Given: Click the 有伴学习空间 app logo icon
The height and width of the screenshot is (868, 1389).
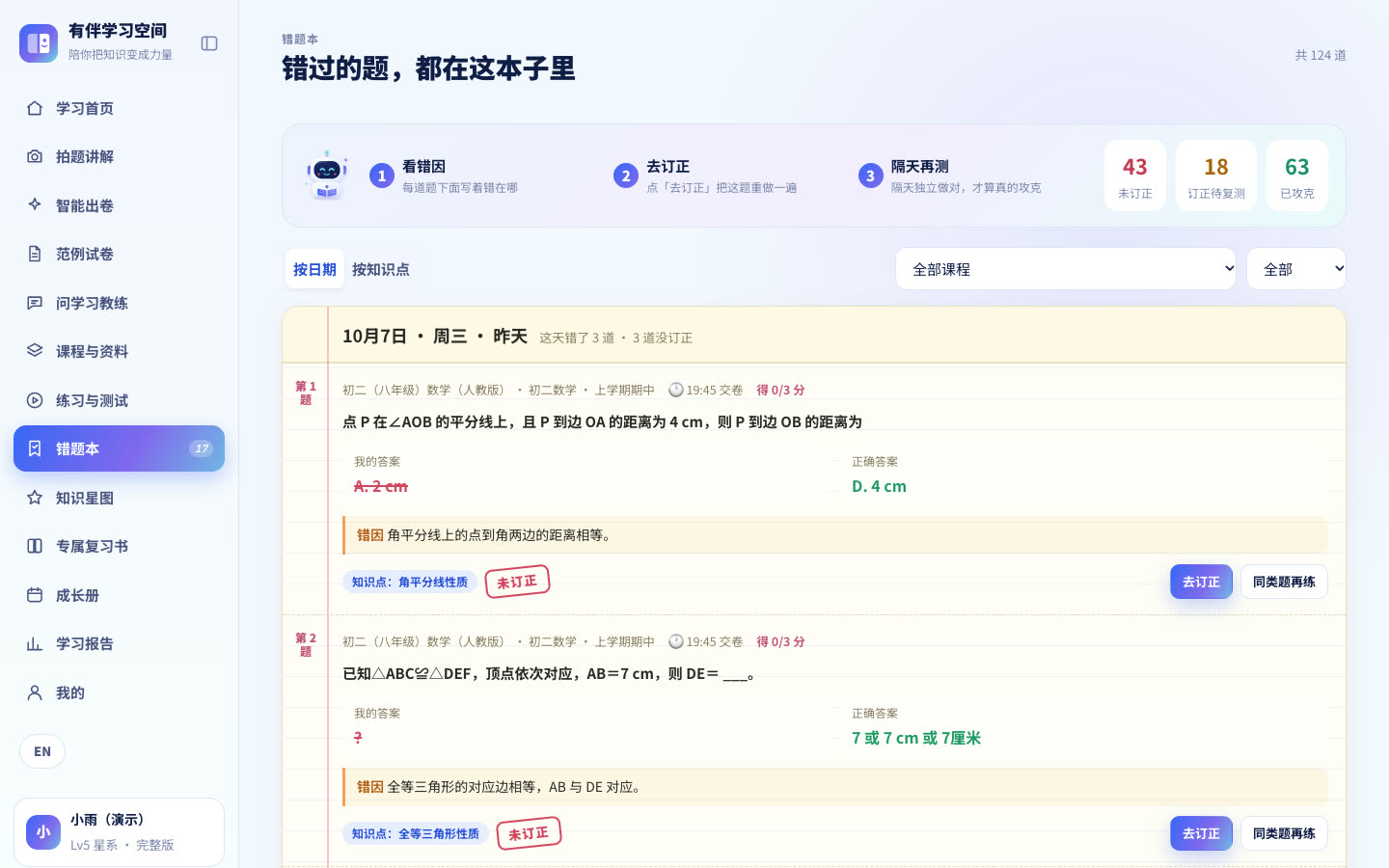Looking at the screenshot, I should 39,43.
